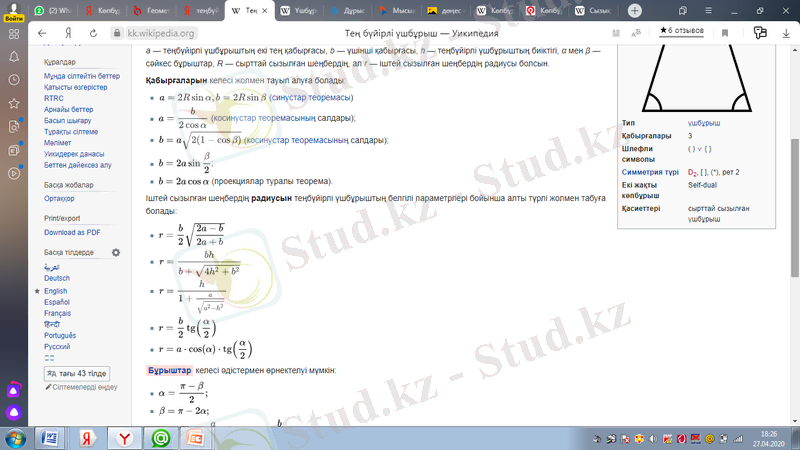Open the reader mode icon
The image size is (800, 450).
coord(616,33)
